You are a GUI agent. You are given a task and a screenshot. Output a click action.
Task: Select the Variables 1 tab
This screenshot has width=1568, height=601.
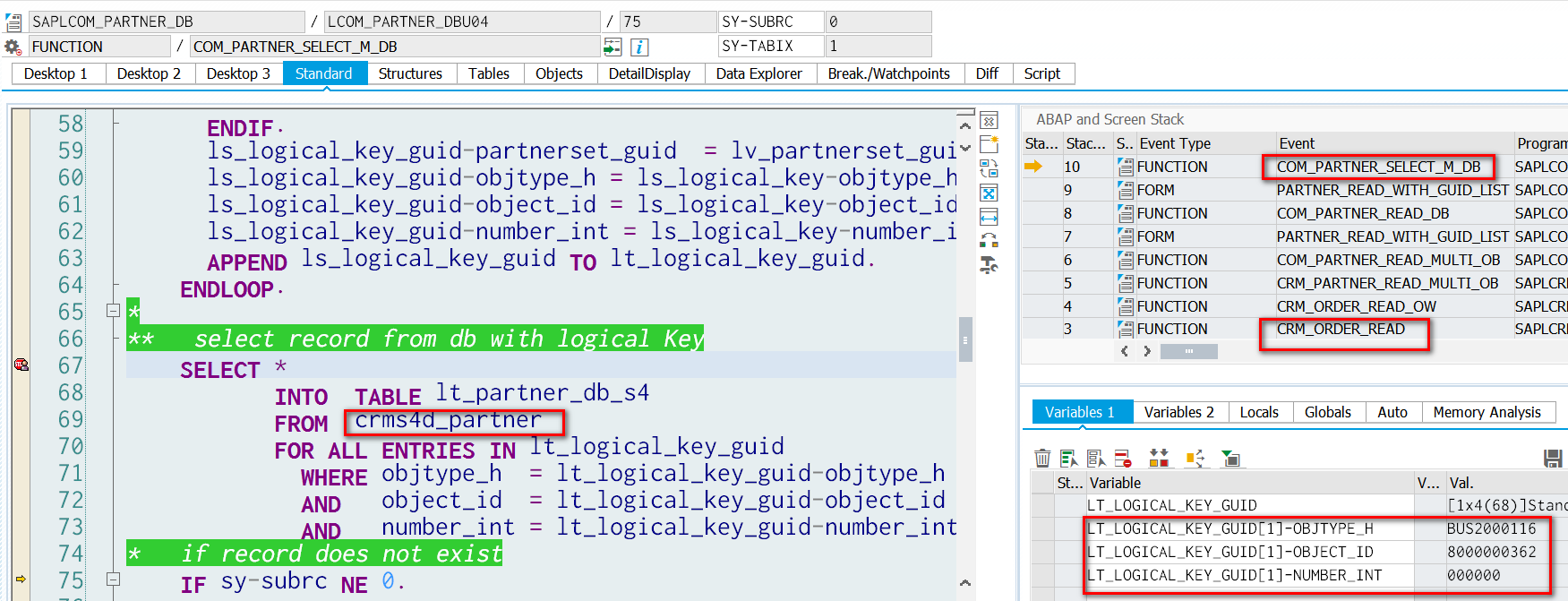point(1080,412)
